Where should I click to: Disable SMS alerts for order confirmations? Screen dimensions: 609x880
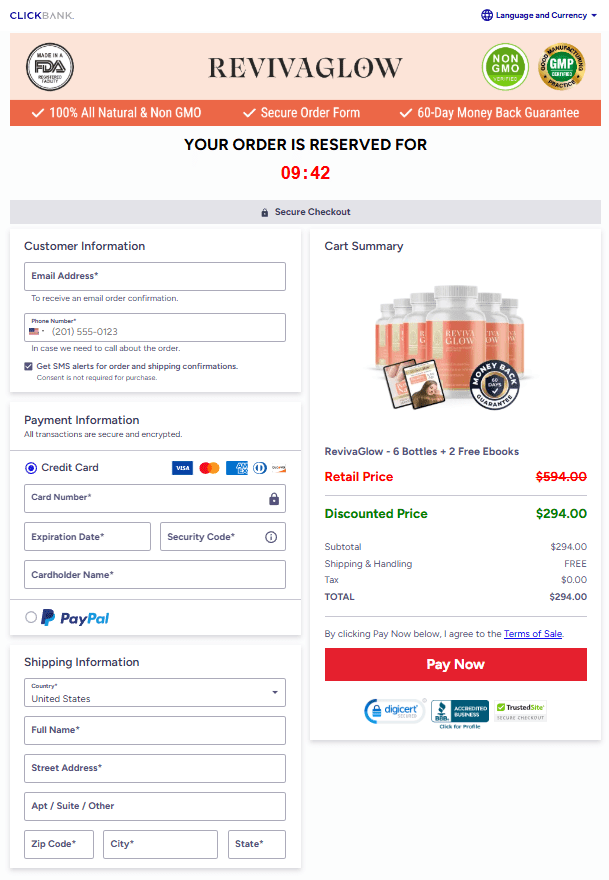coord(28,365)
